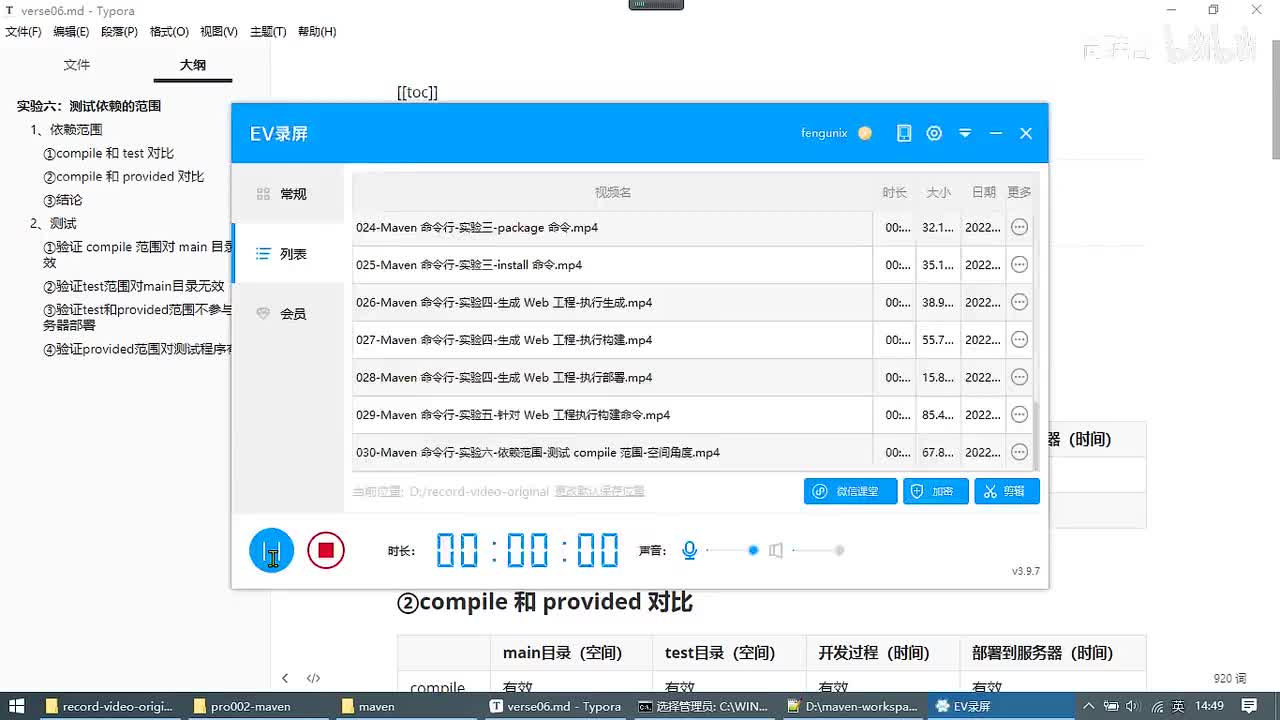Viewport: 1280px width, 720px height.
Task: Open the 格式(O) menu in Typora
Action: pos(169,32)
